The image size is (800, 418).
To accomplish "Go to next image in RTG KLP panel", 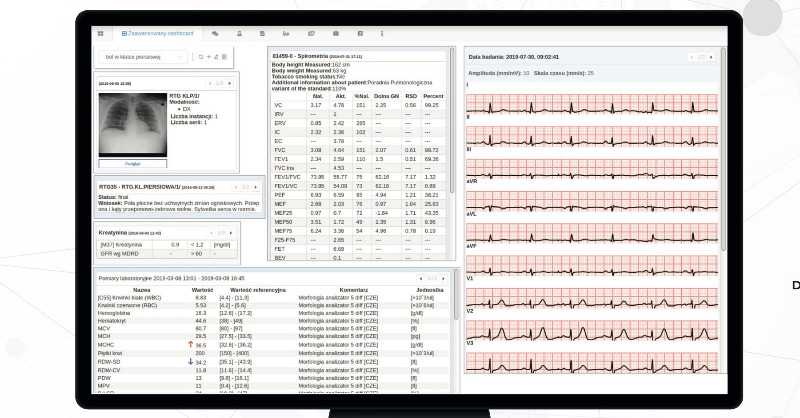I will click(x=230, y=83).
